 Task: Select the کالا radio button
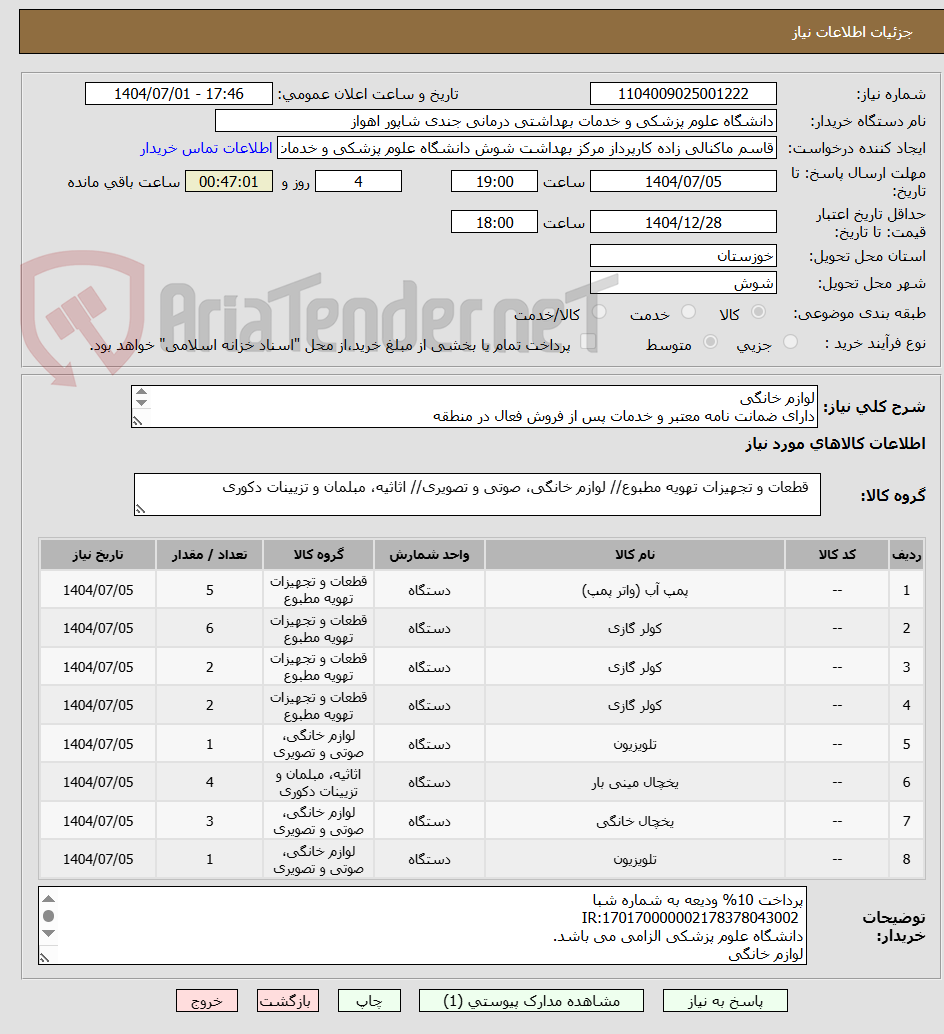point(758,311)
